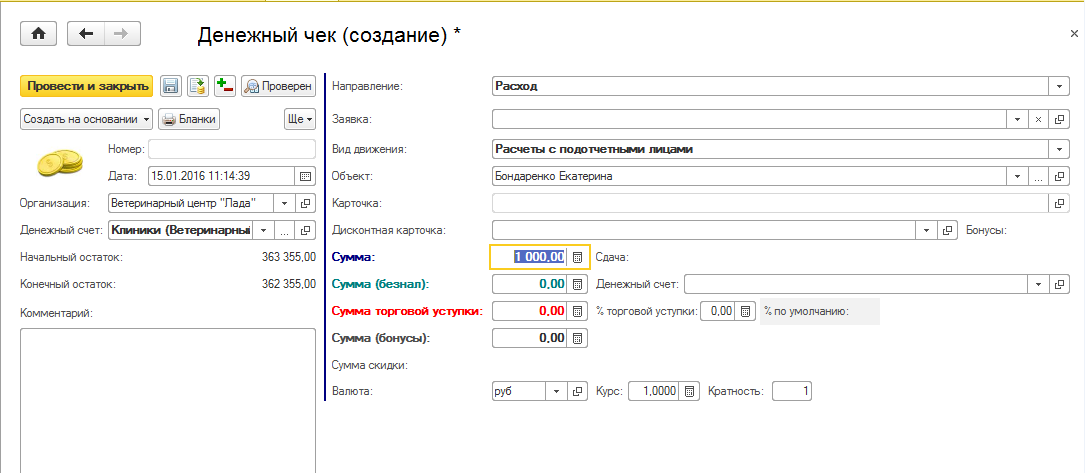The image size is (1085, 473).
Task: Clear the Заявка field with the x button
Action: [1038, 120]
